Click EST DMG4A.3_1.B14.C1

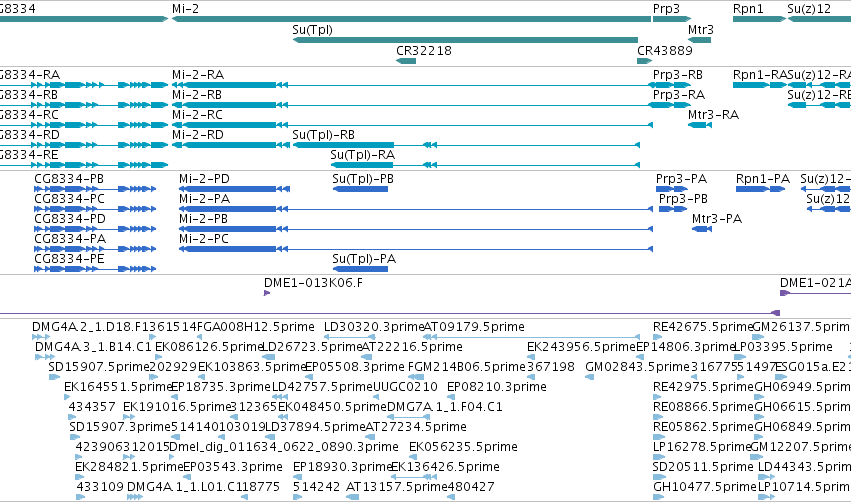45,357
